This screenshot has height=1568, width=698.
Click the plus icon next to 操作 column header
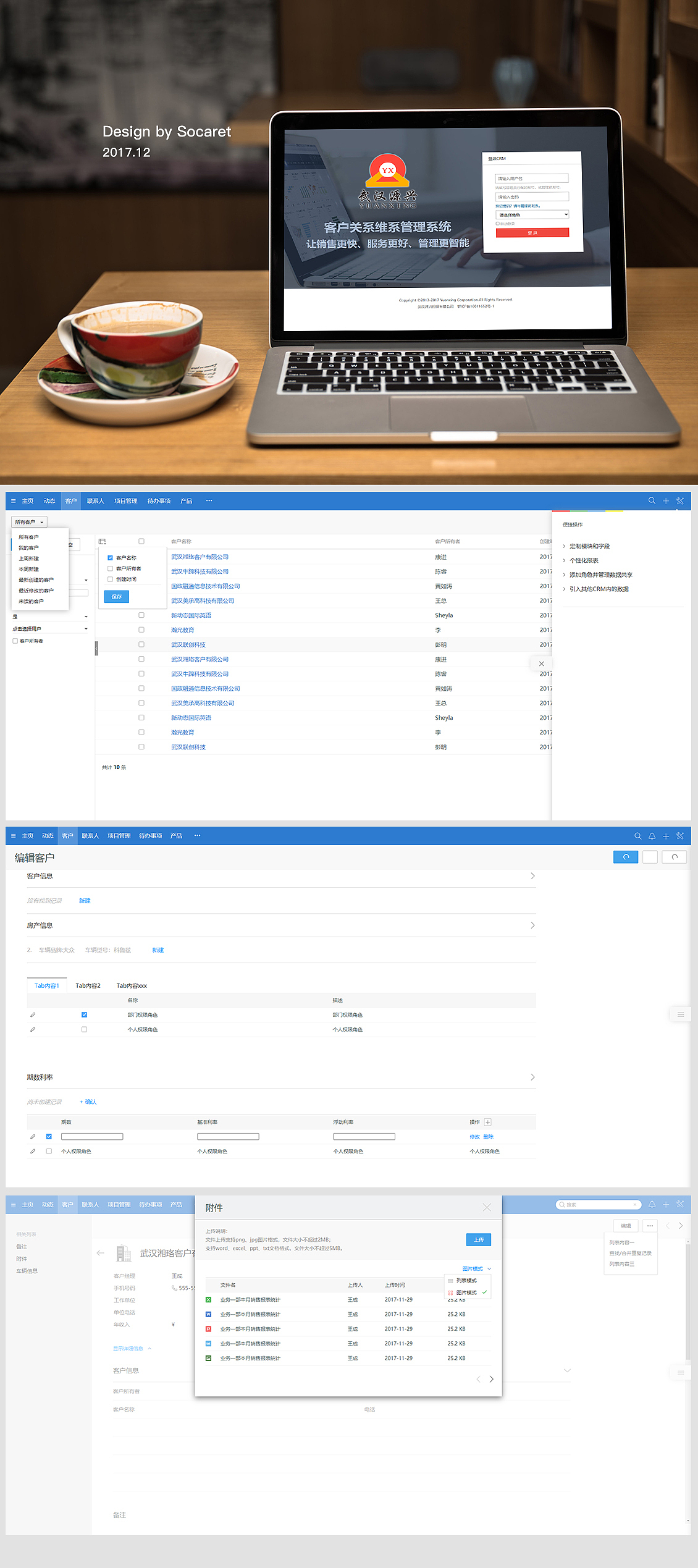(x=487, y=1122)
